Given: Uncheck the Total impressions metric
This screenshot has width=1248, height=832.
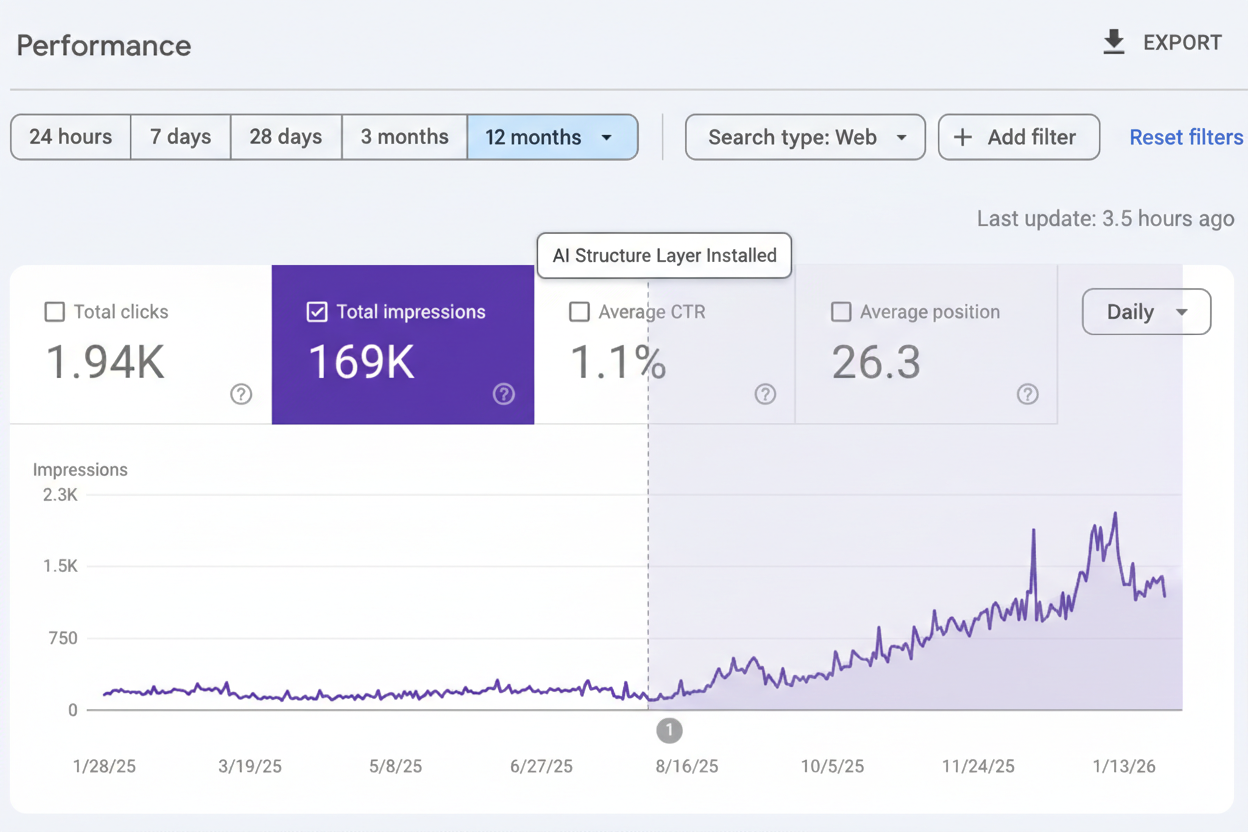Looking at the screenshot, I should (317, 312).
